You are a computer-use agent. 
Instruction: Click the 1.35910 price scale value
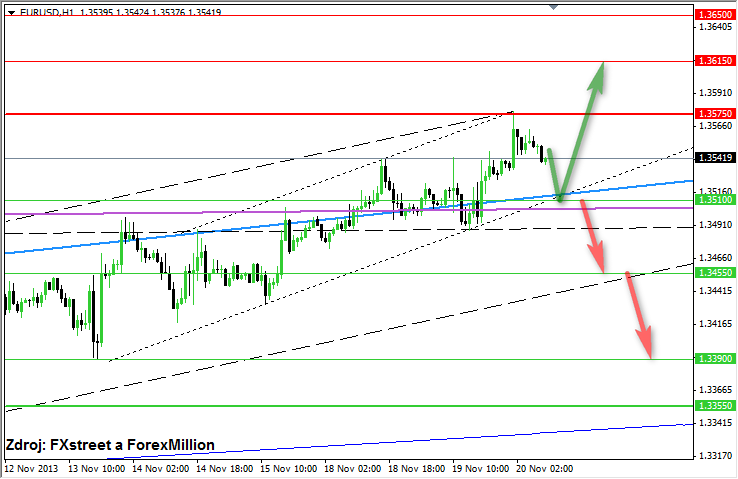click(715, 93)
